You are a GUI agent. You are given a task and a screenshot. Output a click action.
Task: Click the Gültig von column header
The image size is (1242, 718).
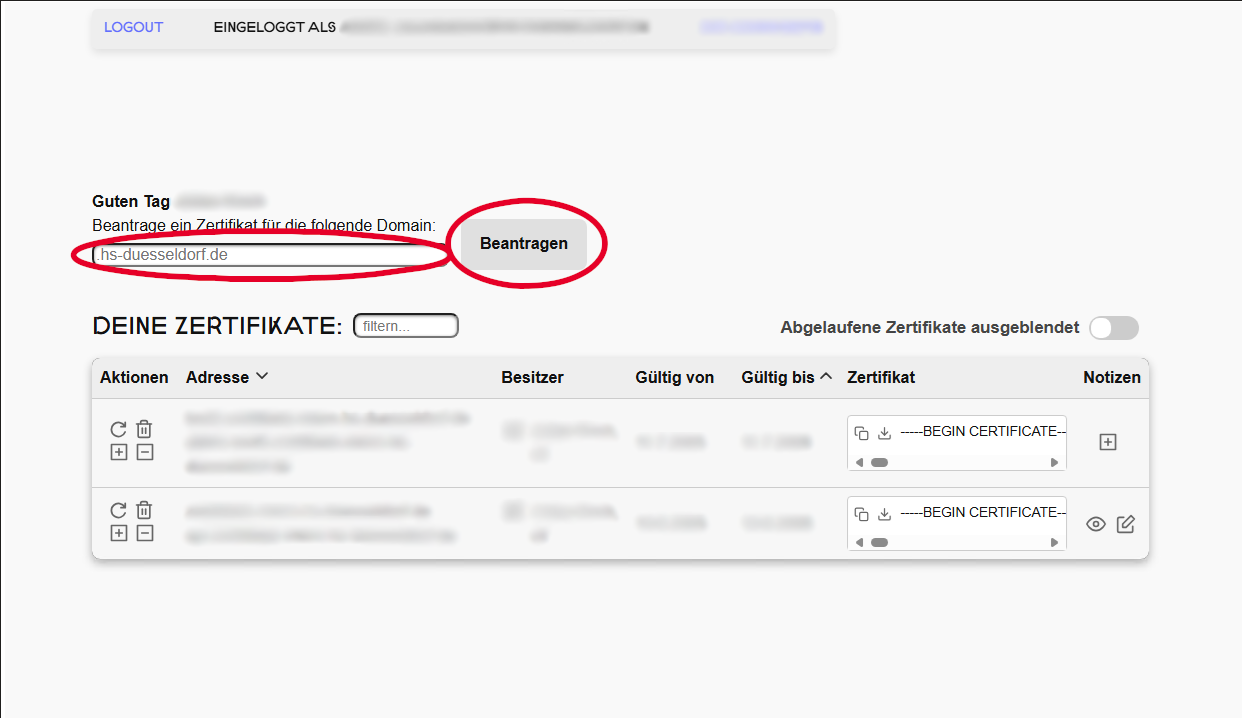(x=674, y=377)
